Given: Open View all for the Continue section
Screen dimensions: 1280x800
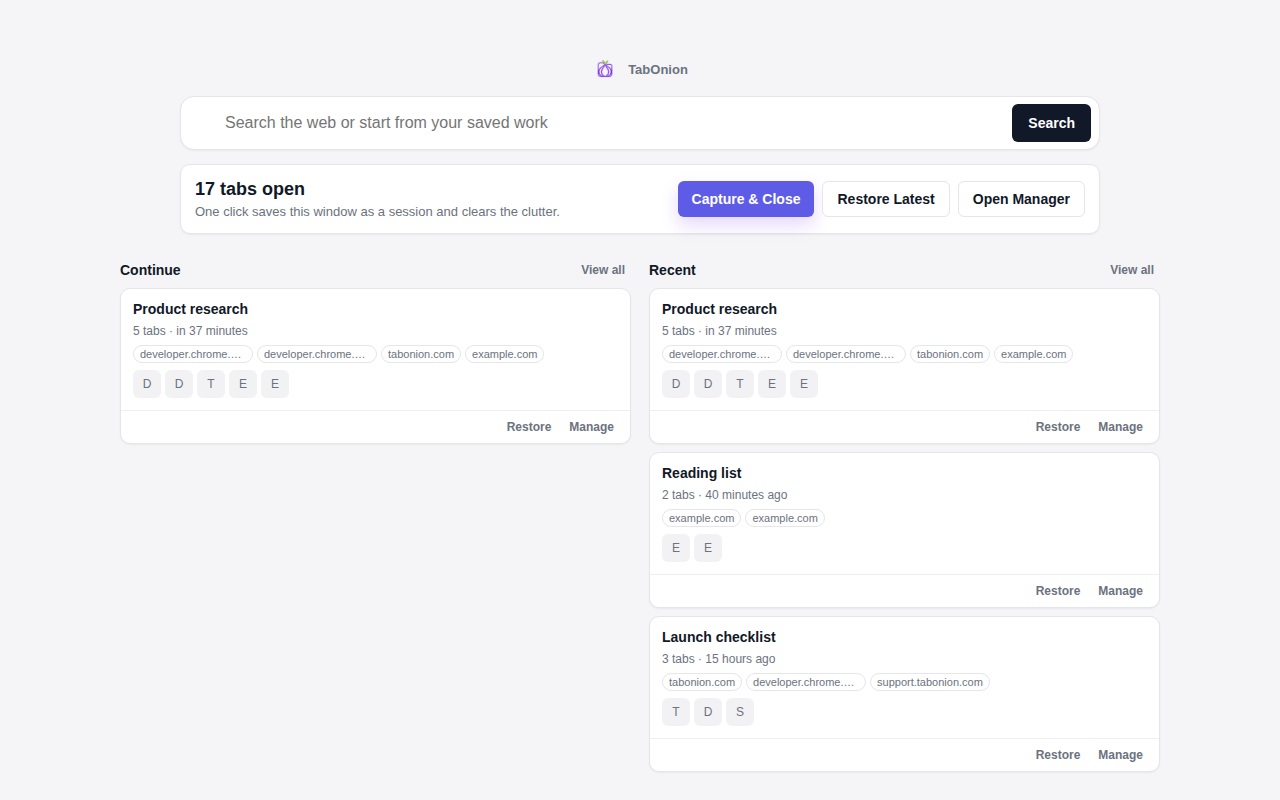Looking at the screenshot, I should (602, 270).
